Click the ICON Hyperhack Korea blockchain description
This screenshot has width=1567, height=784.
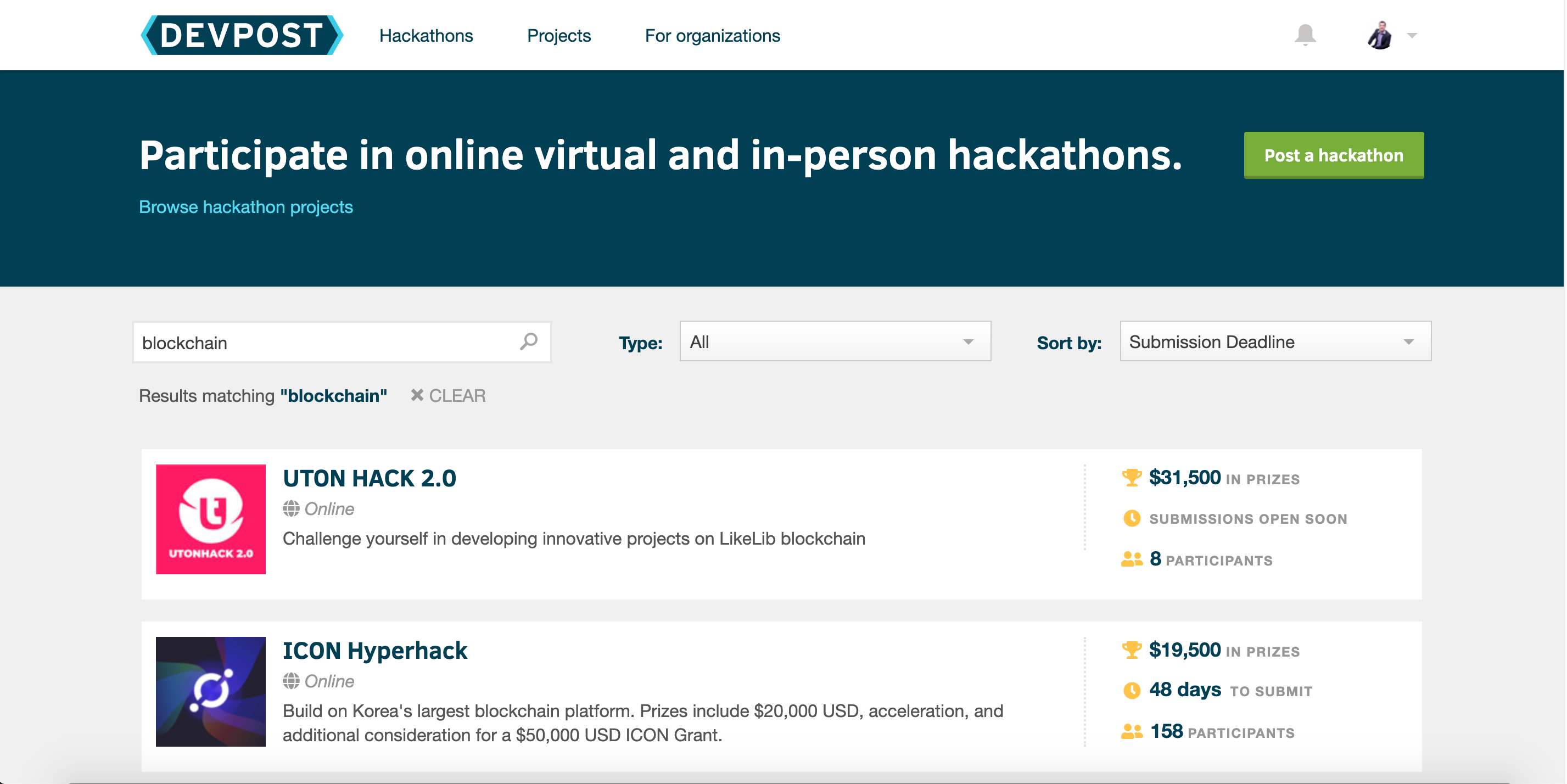pyautogui.click(x=643, y=723)
